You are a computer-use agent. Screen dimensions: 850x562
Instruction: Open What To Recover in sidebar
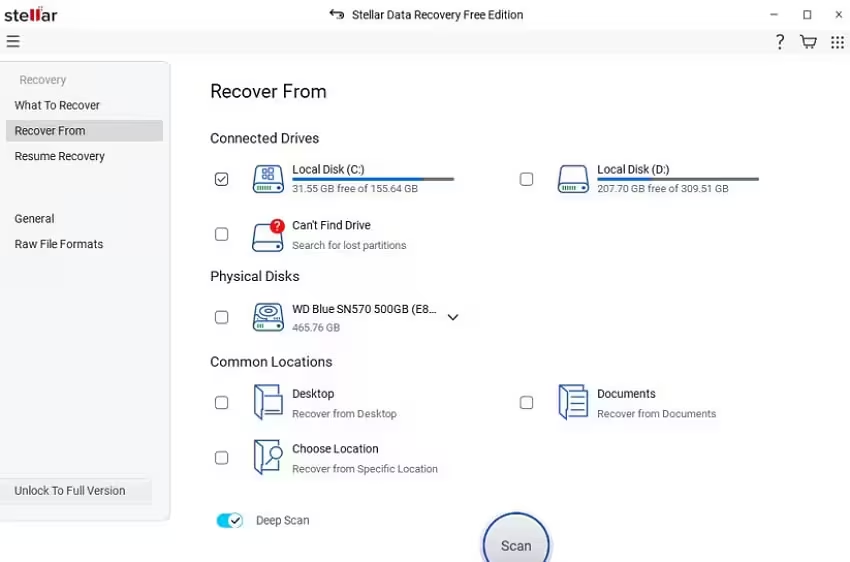tap(57, 105)
